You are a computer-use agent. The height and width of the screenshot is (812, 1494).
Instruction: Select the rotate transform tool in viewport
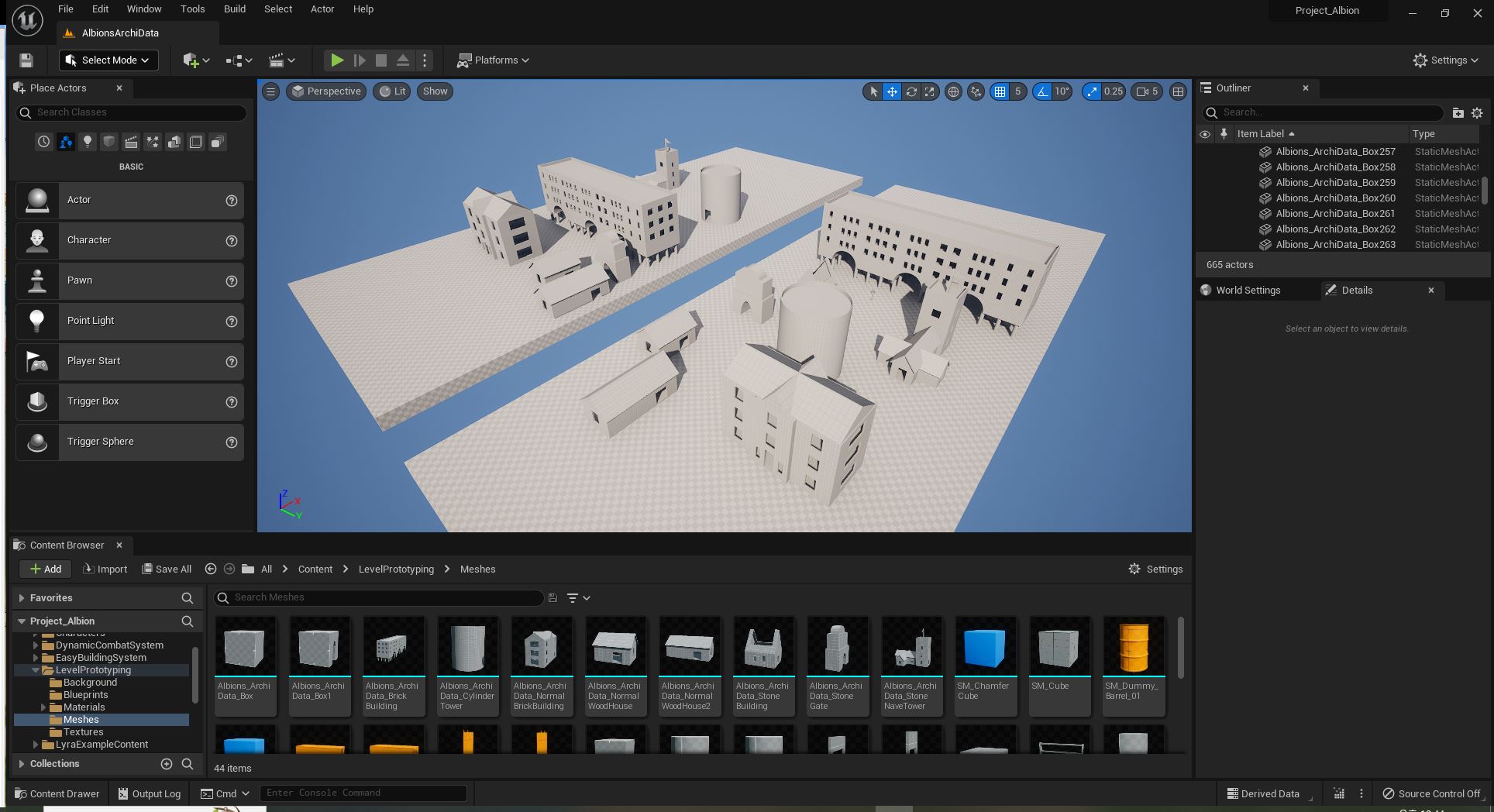pos(911,91)
